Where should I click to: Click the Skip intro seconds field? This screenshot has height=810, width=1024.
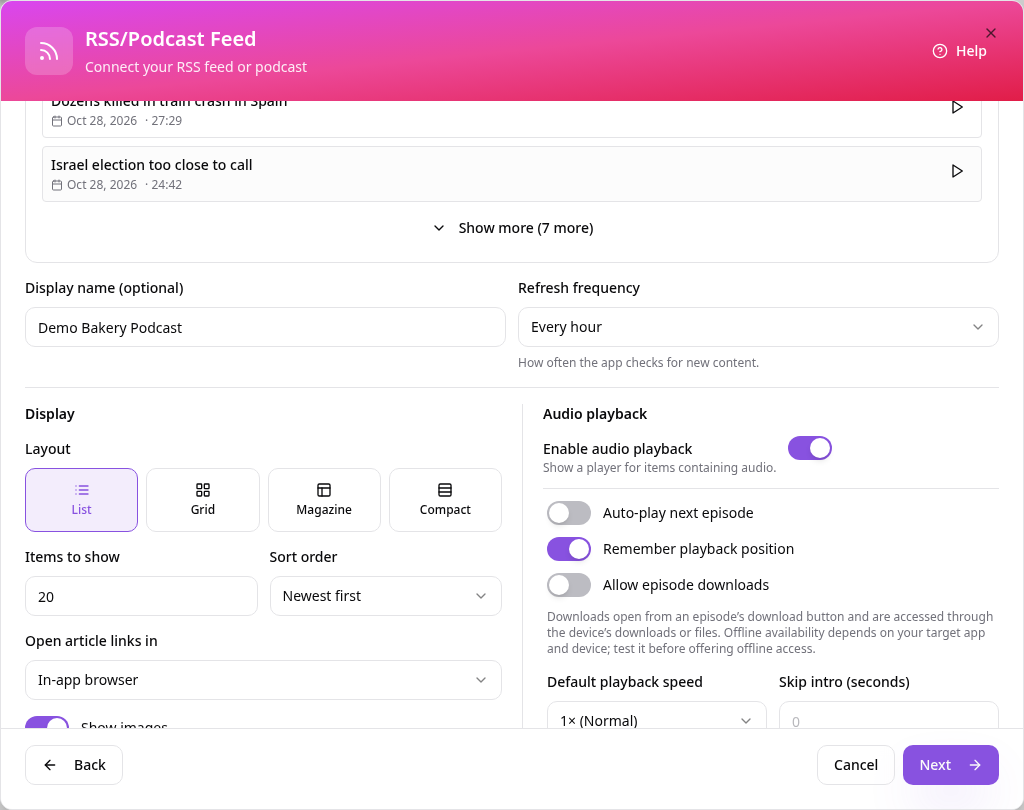pos(888,715)
